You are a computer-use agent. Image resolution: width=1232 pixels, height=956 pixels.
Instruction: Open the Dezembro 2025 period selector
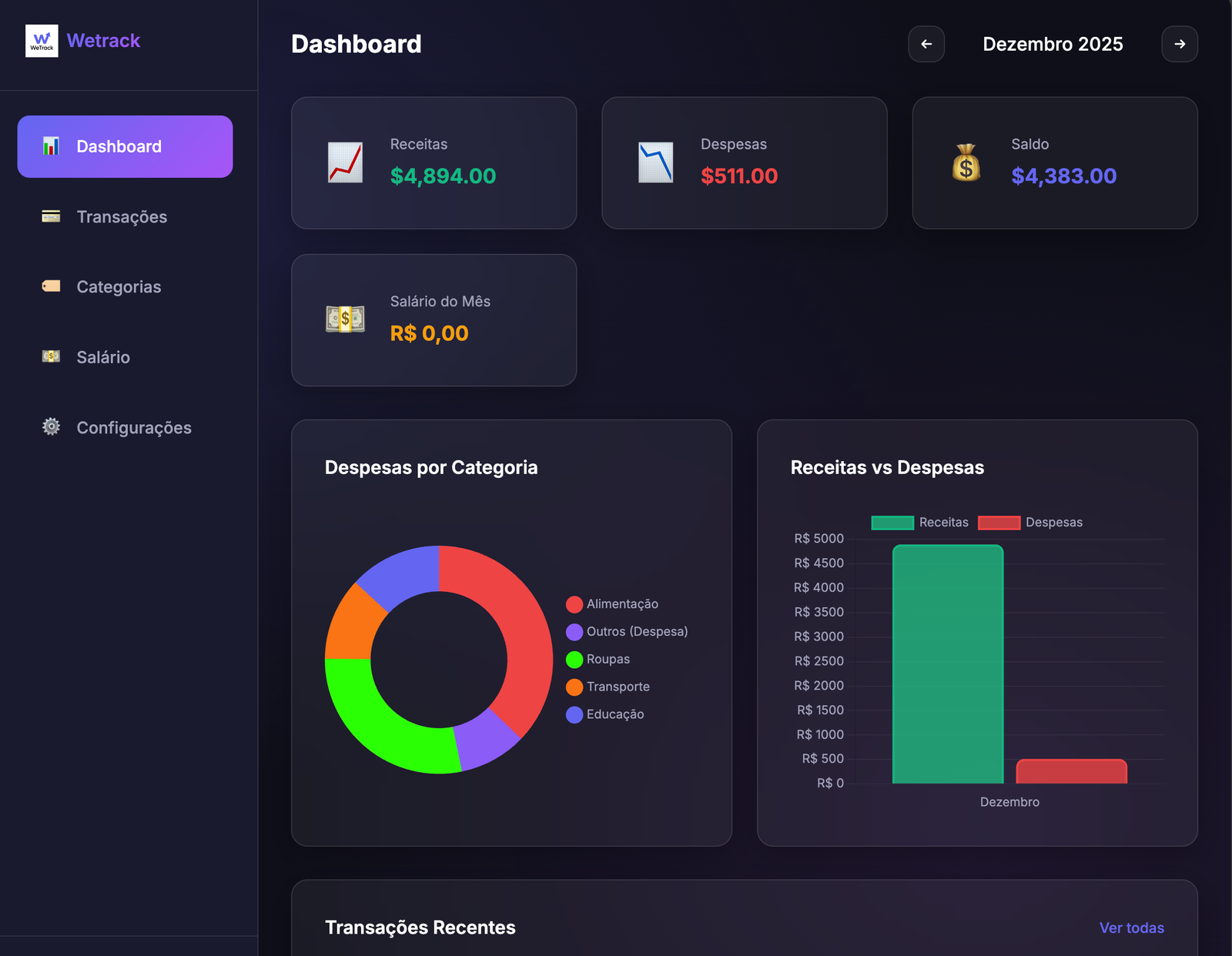click(x=1053, y=44)
